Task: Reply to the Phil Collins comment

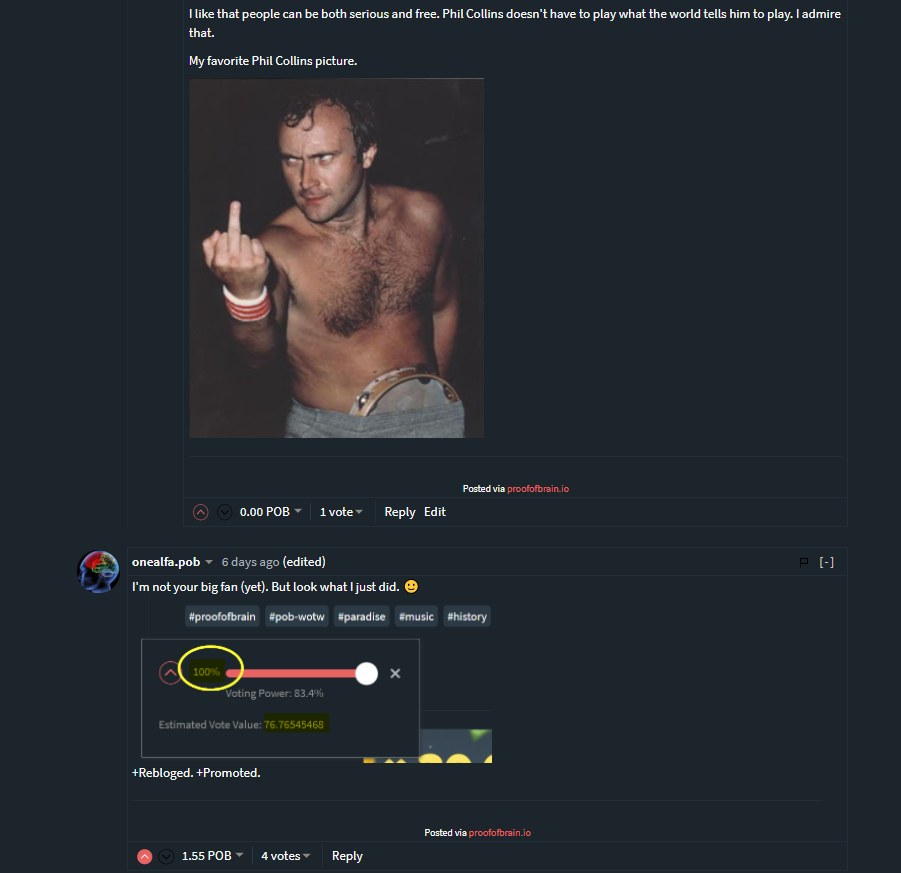Action: (399, 512)
